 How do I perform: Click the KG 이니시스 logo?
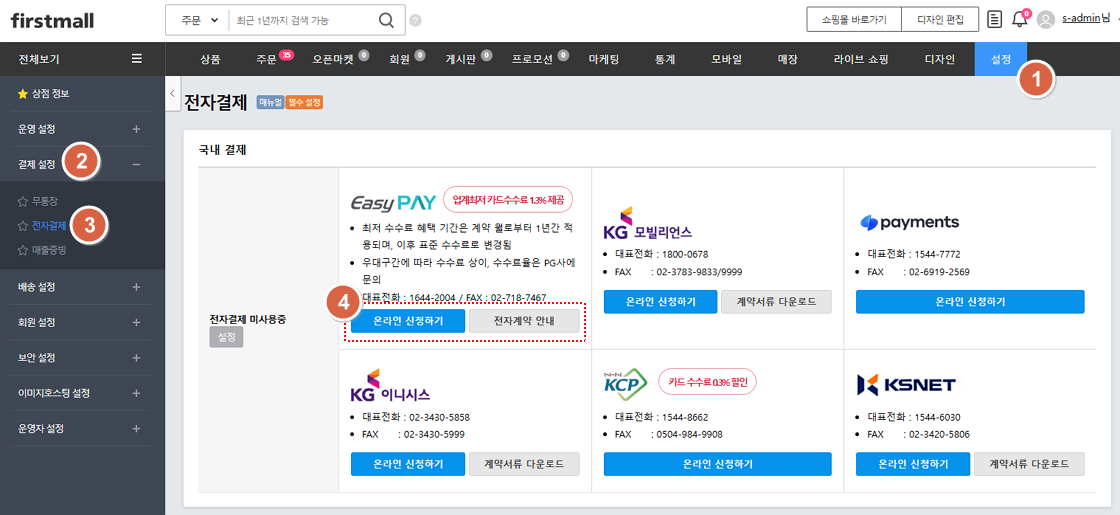(390, 386)
